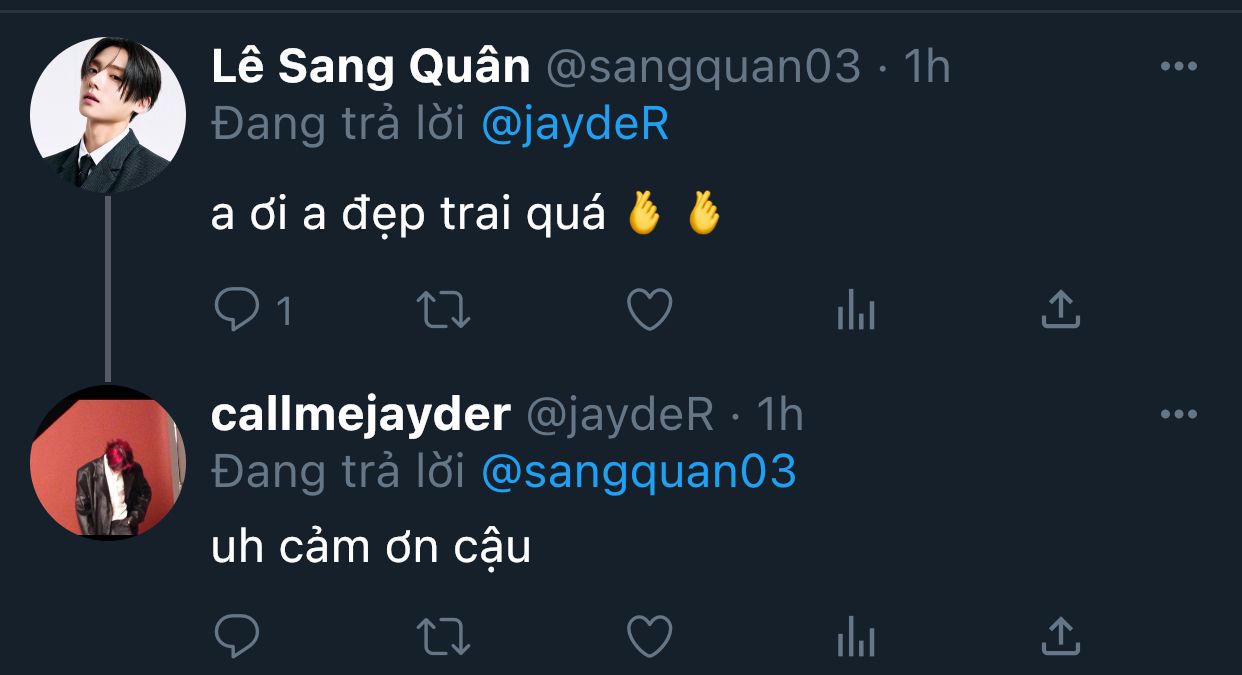Like the 'a ơi a đẹp trai quá' tweet
This screenshot has width=1242, height=675.
649,311
